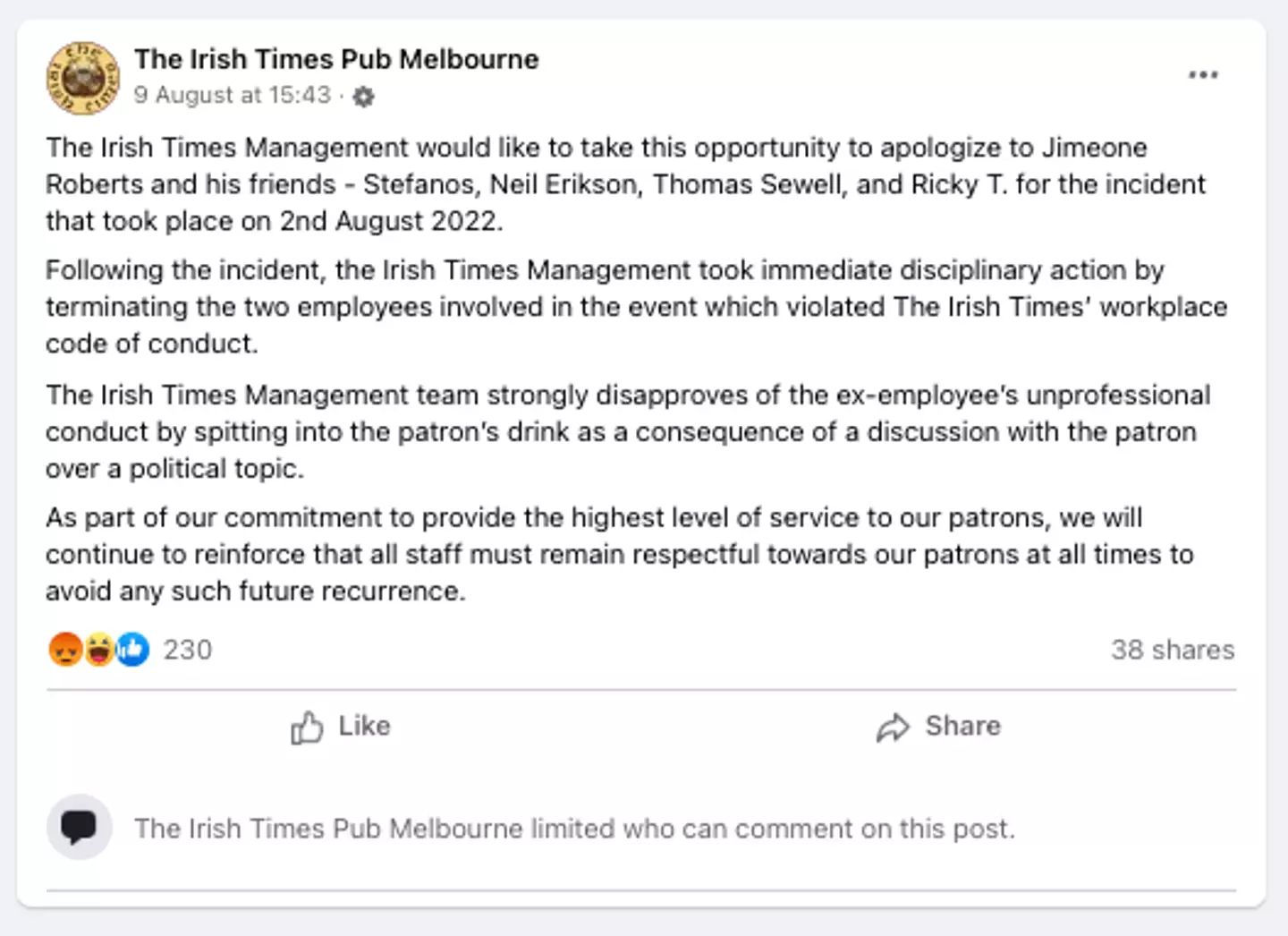Click the thumbs-up icon on Like button
1288x936 pixels.
tap(307, 728)
